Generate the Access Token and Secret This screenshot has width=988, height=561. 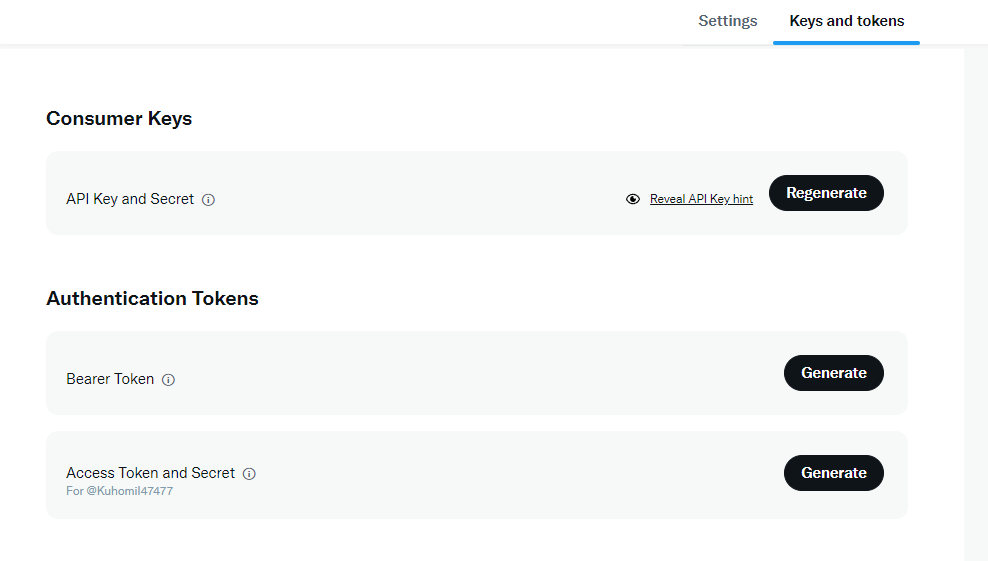(x=833, y=473)
